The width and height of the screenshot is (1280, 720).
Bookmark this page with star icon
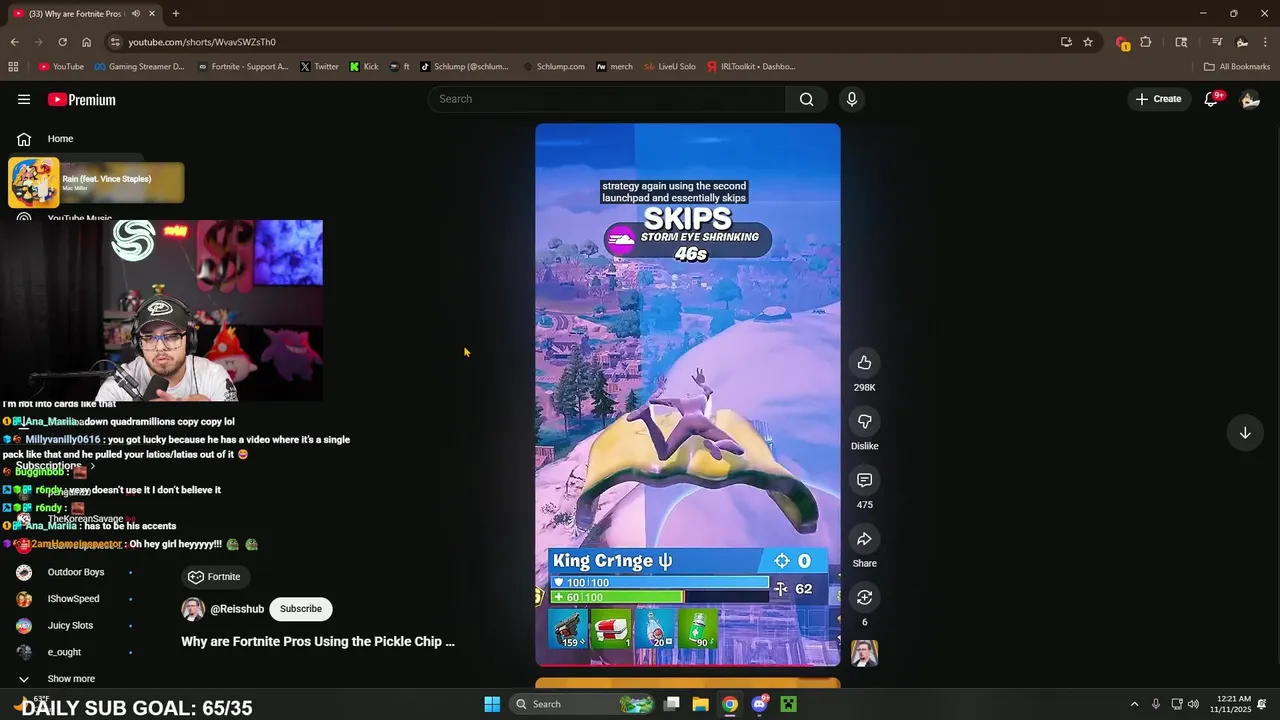(1088, 42)
